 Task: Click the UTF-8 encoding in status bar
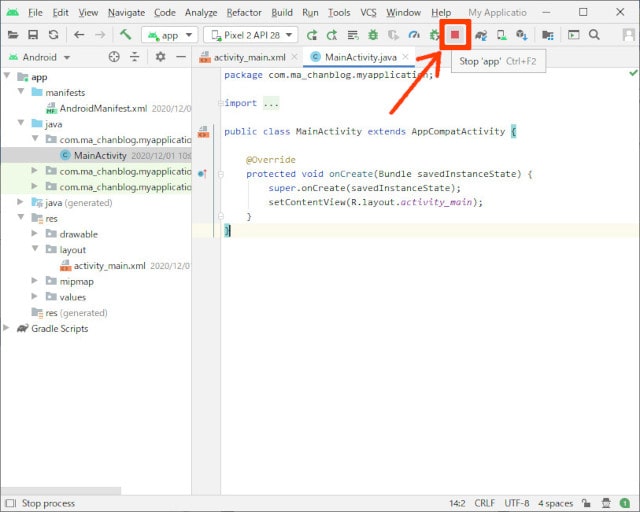[x=517, y=503]
